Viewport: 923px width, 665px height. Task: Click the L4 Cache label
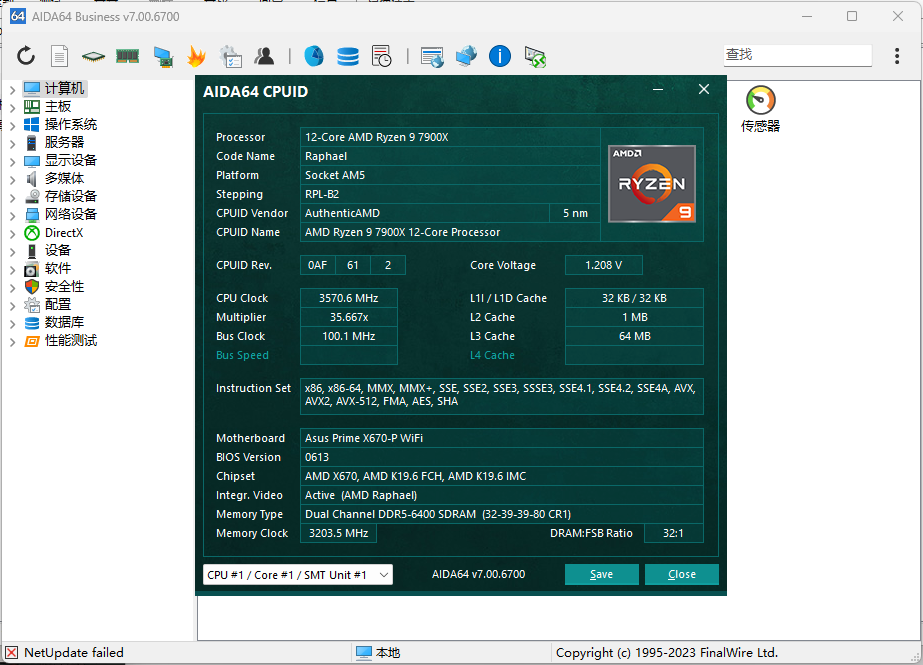pyautogui.click(x=492, y=355)
